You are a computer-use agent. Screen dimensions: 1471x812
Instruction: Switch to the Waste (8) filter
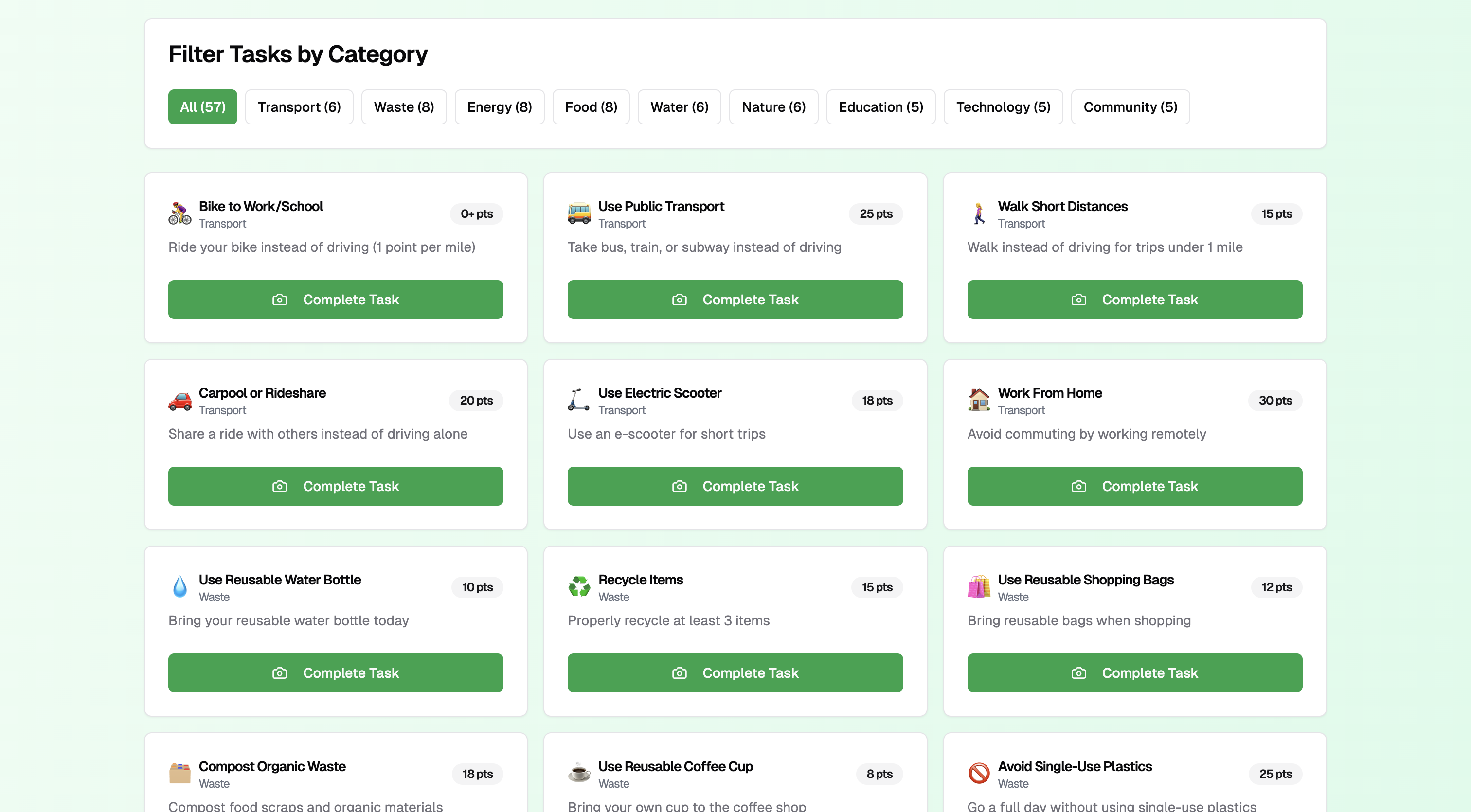[x=404, y=107]
